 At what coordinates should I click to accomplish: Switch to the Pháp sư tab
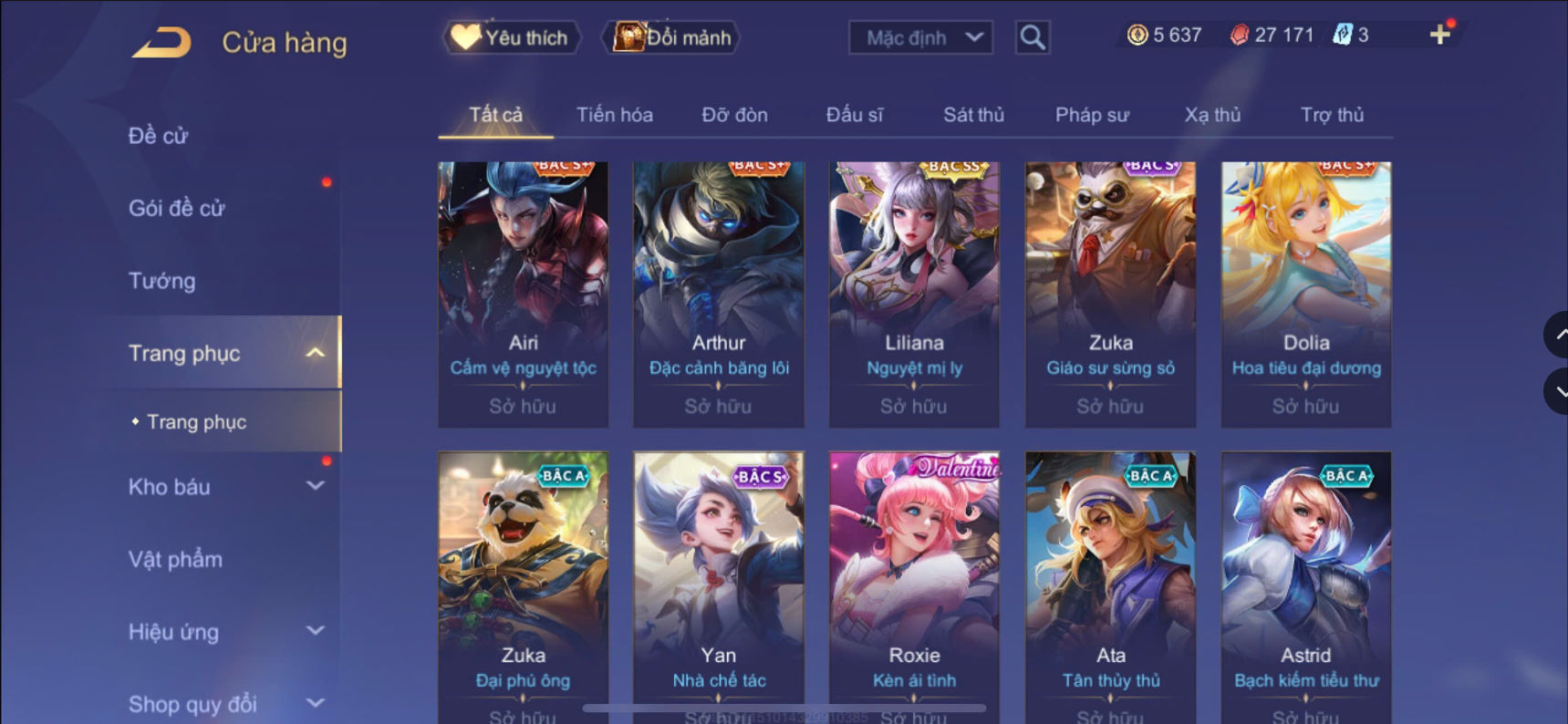[x=1092, y=115]
